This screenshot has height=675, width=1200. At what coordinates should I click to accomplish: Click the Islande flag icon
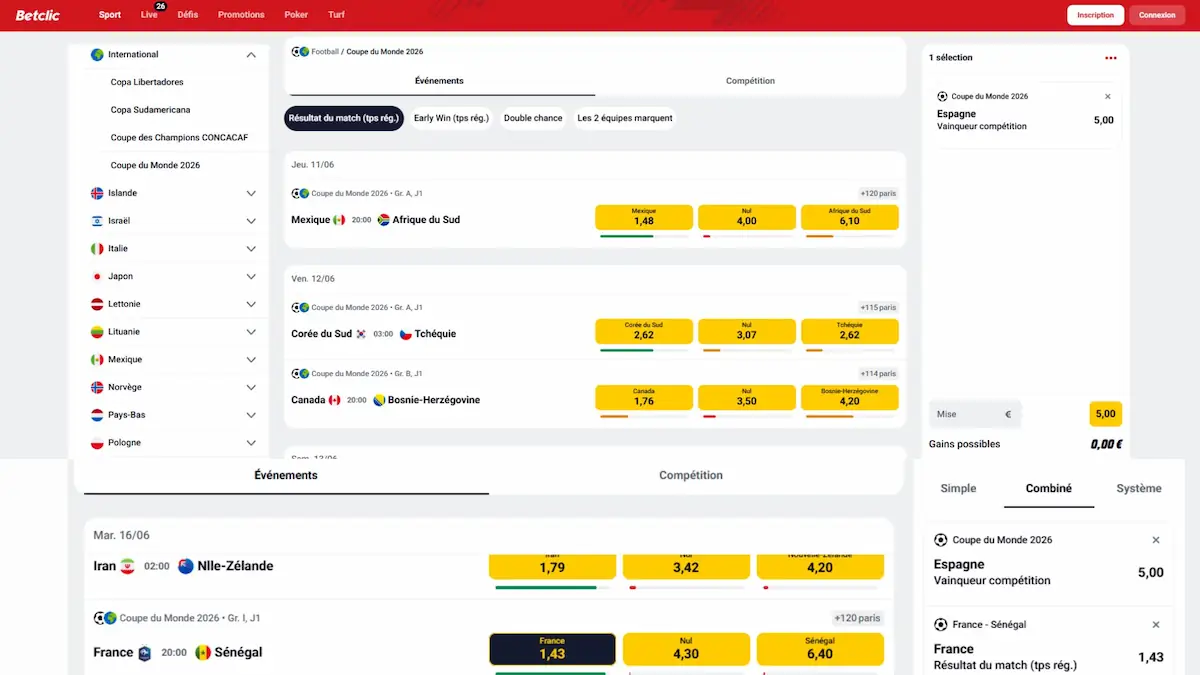(97, 193)
